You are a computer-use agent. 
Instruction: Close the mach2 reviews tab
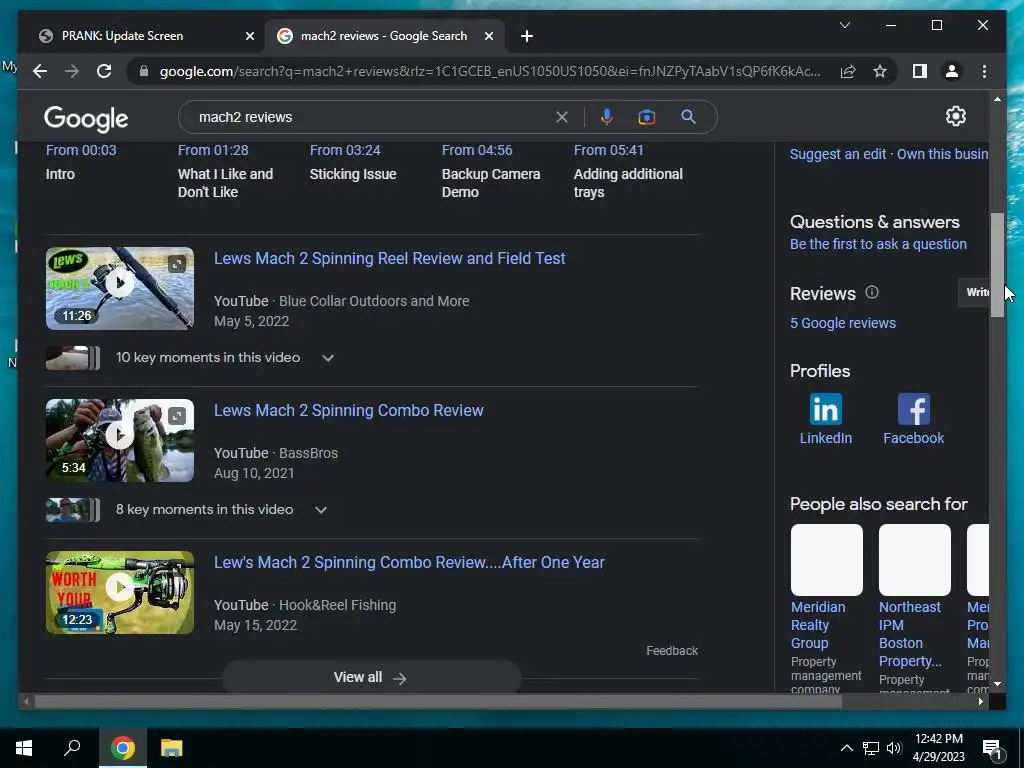coord(488,37)
